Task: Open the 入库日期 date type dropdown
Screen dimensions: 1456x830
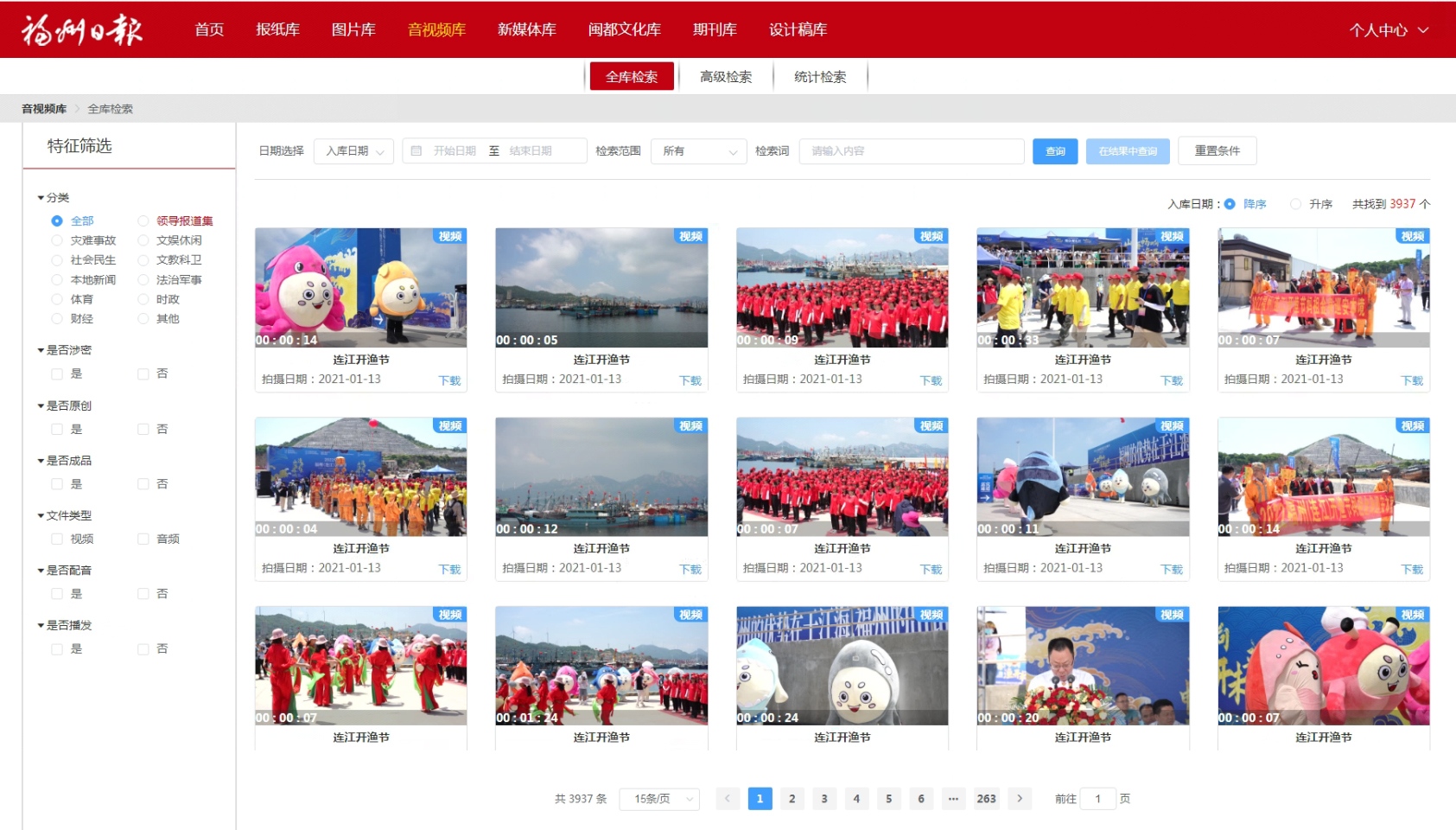Action: point(354,151)
